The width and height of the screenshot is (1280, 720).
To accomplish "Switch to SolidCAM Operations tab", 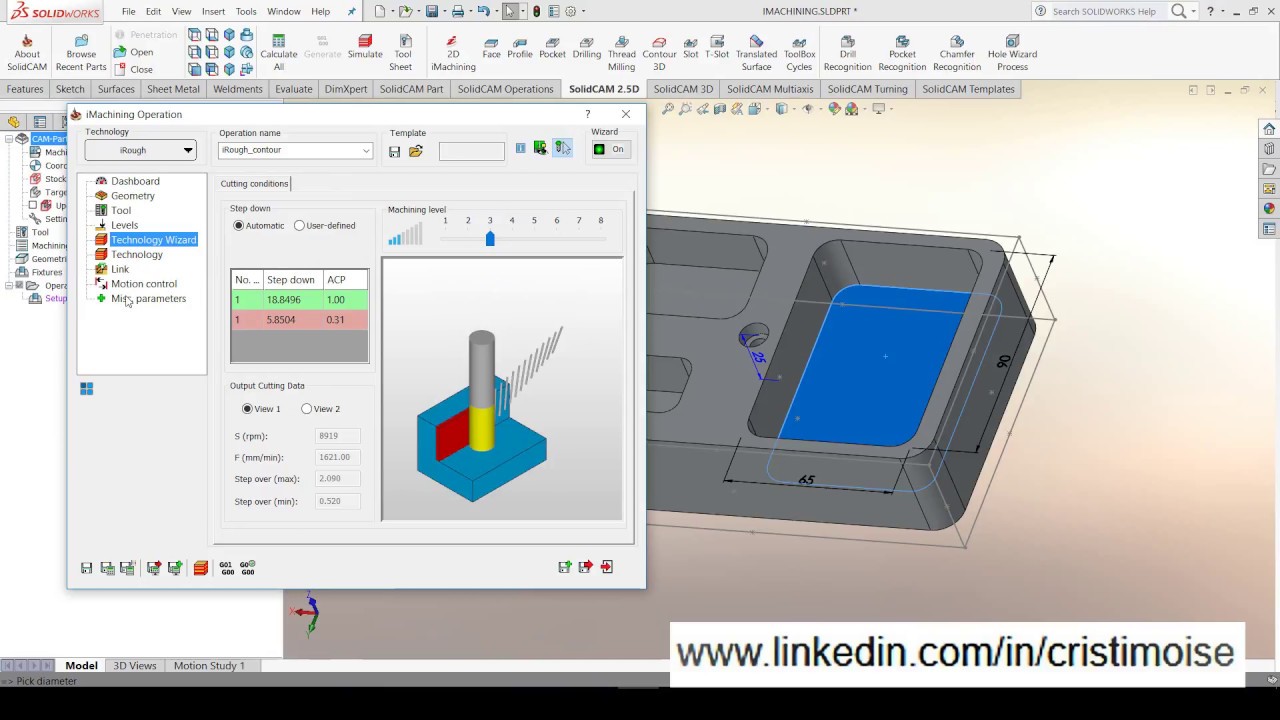I will pyautogui.click(x=505, y=89).
